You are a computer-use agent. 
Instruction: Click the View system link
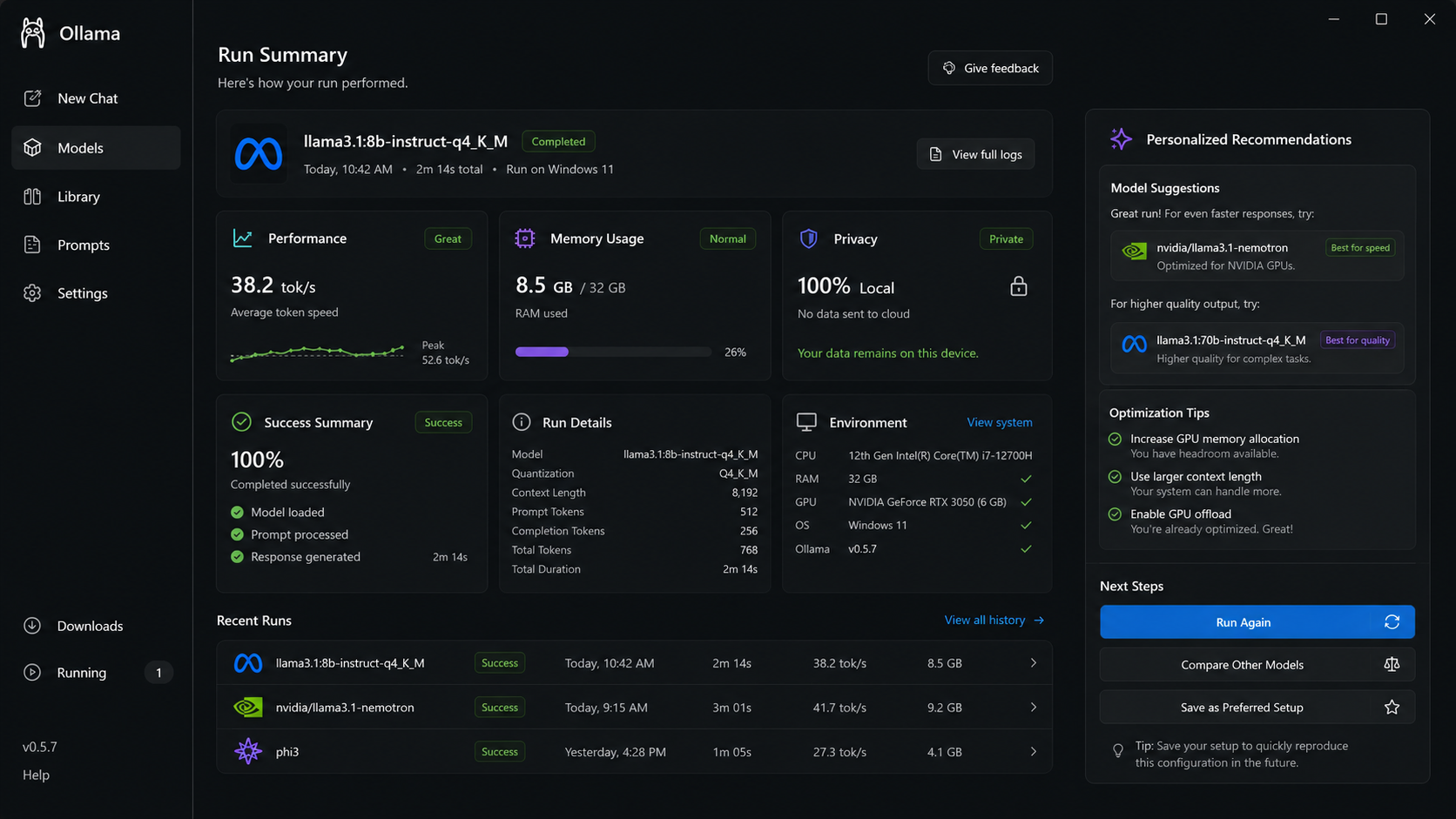tap(1000, 422)
